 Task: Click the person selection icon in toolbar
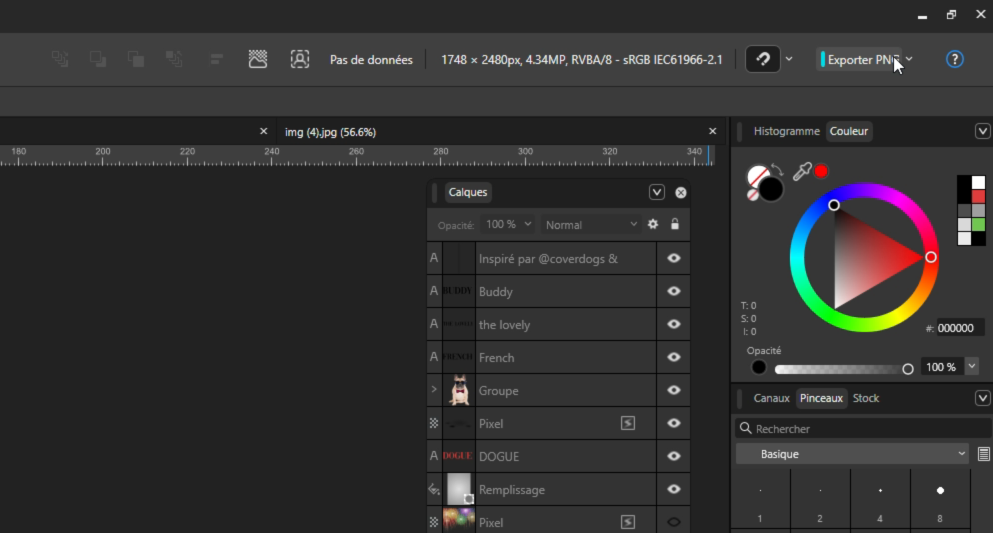(300, 60)
